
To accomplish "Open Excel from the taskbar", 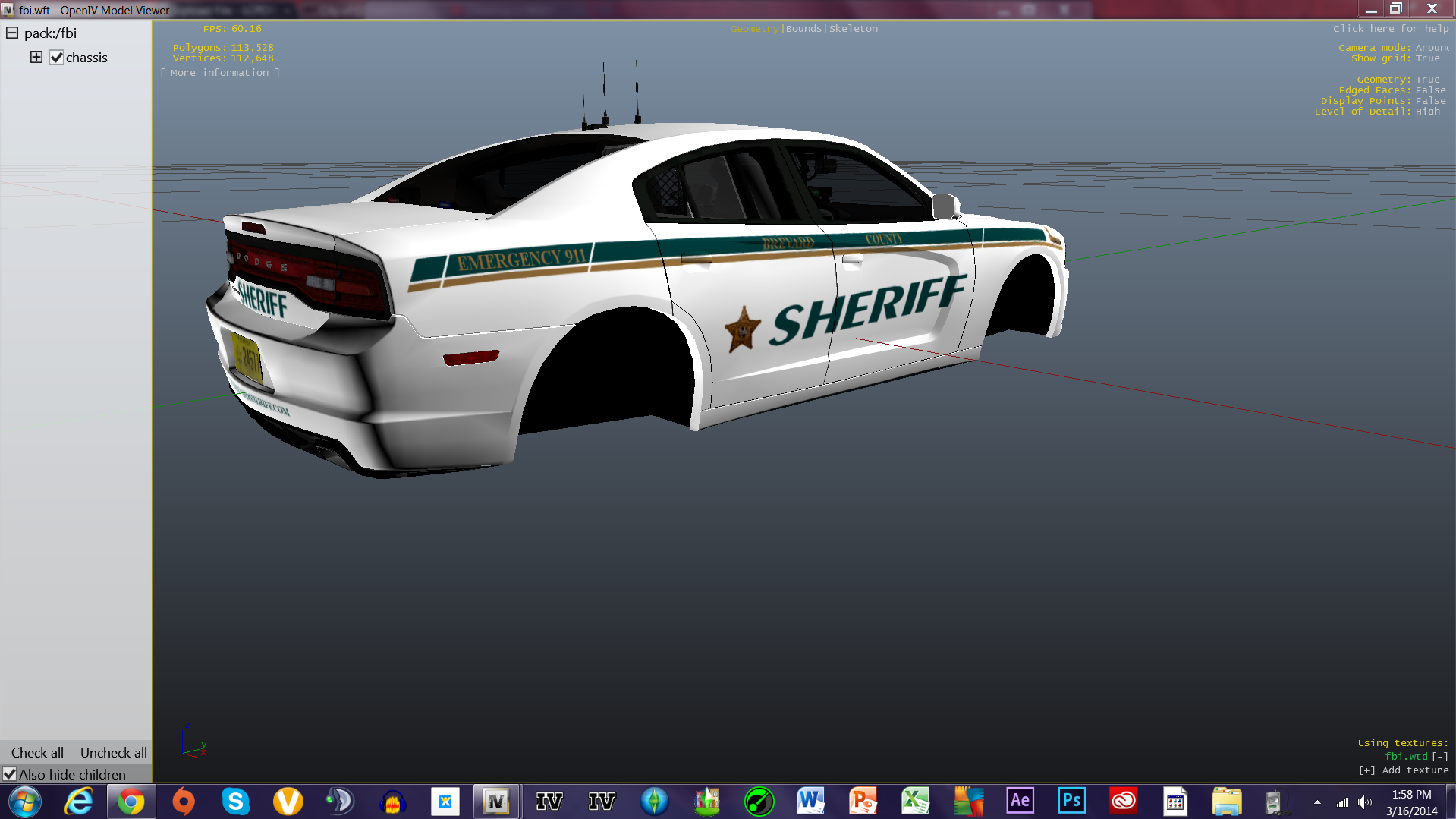I will (x=915, y=801).
